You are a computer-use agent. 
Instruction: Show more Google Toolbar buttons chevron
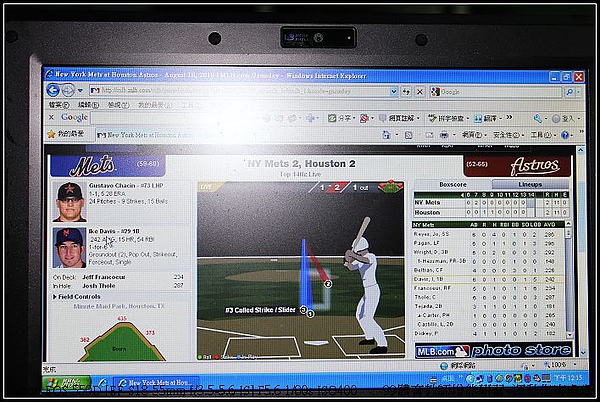pyautogui.click(x=509, y=117)
